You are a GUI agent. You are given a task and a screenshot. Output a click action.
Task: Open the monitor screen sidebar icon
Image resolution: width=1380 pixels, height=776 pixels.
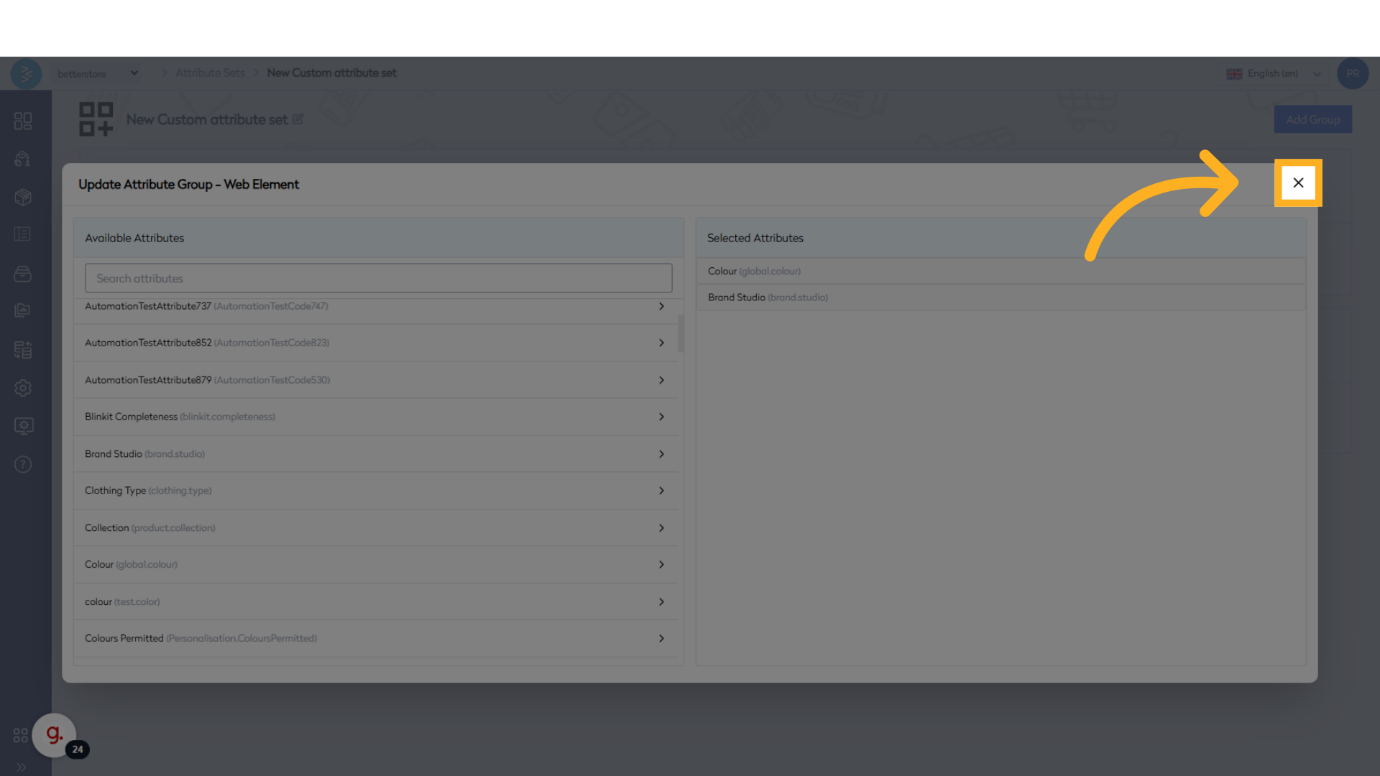(x=23, y=426)
